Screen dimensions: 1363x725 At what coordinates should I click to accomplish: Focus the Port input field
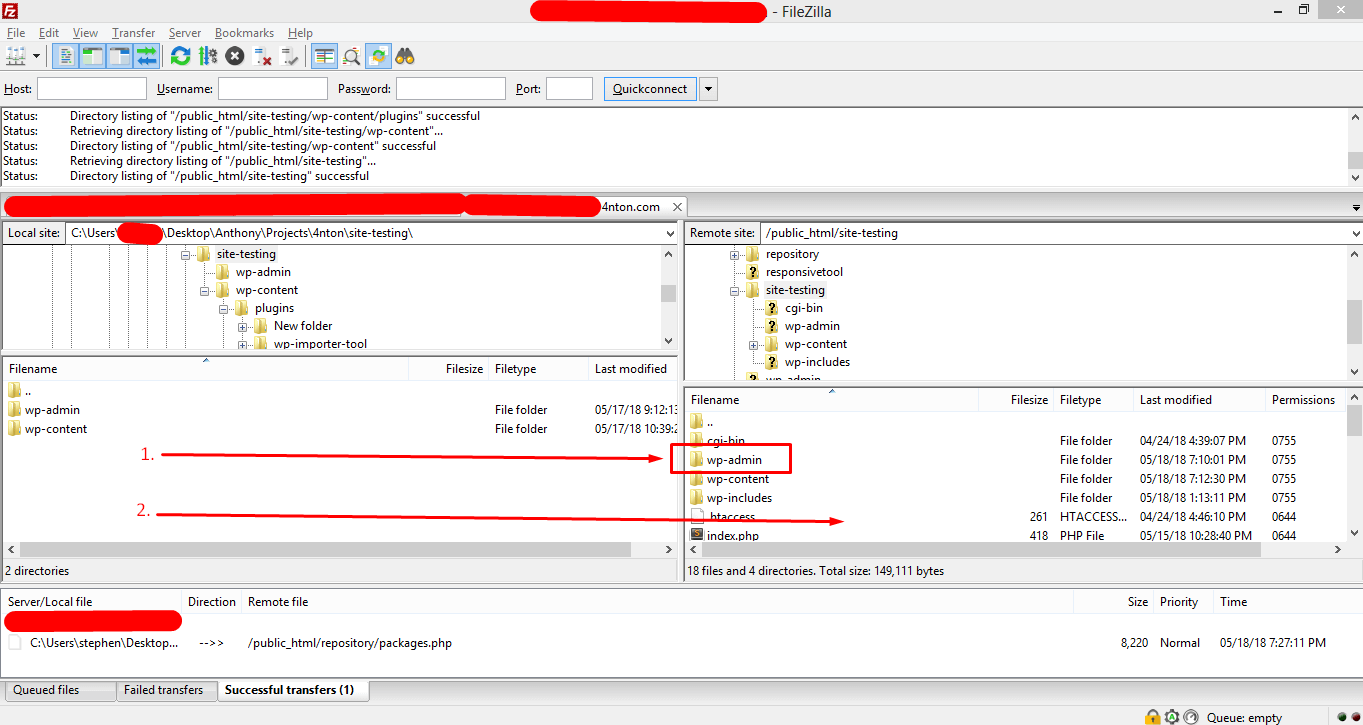570,89
